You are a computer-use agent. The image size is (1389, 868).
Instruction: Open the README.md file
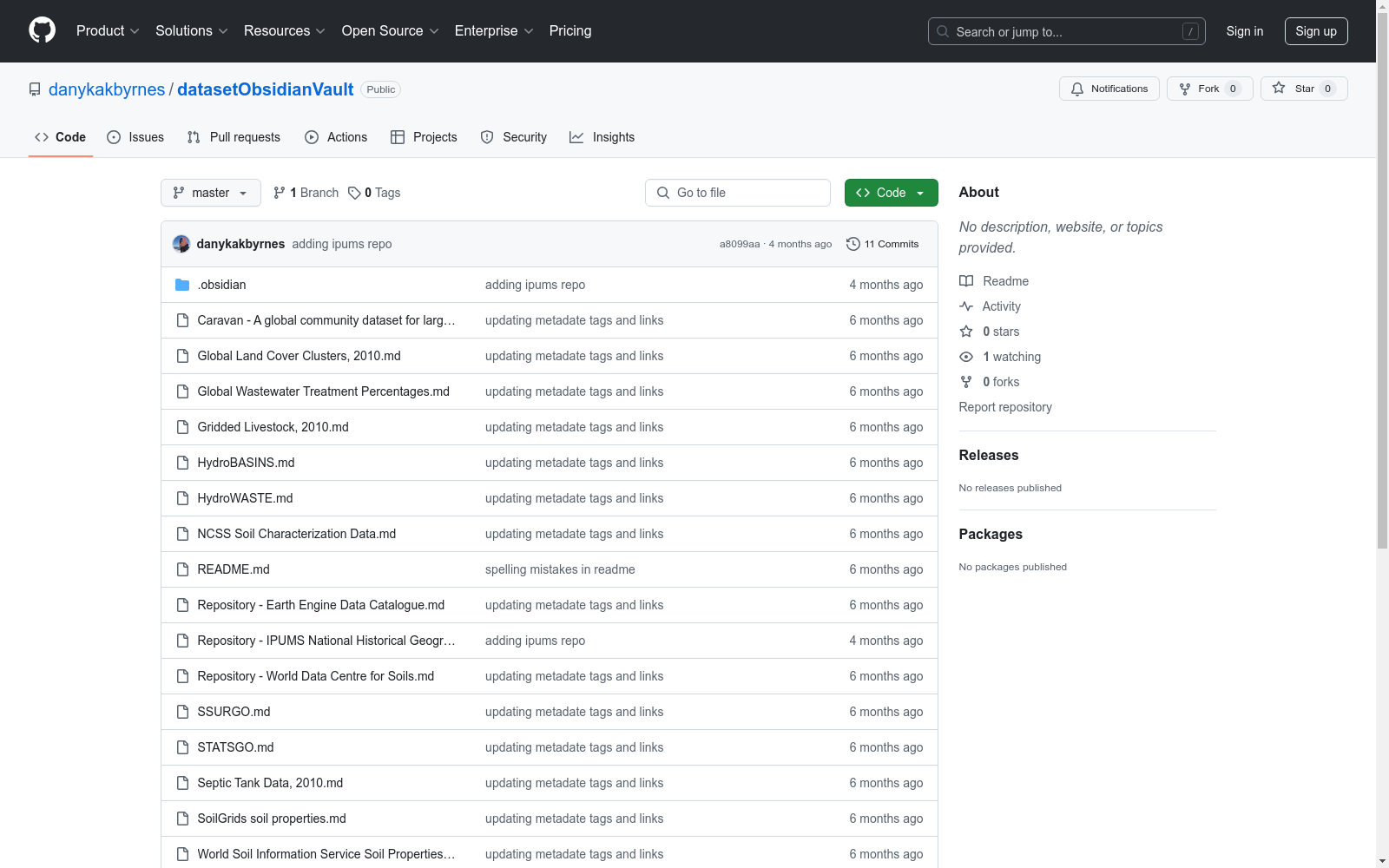(x=234, y=569)
